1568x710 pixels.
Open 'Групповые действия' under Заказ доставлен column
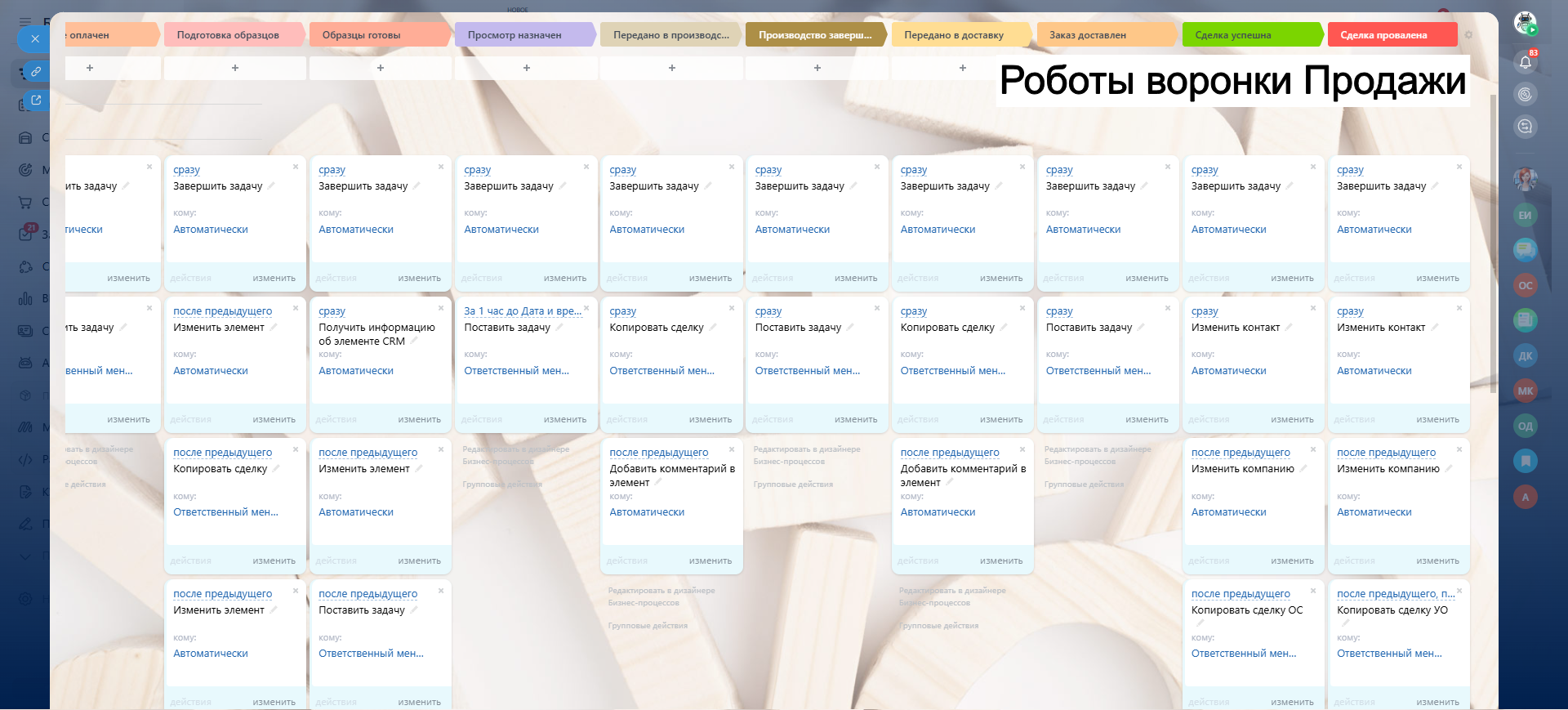point(1084,484)
